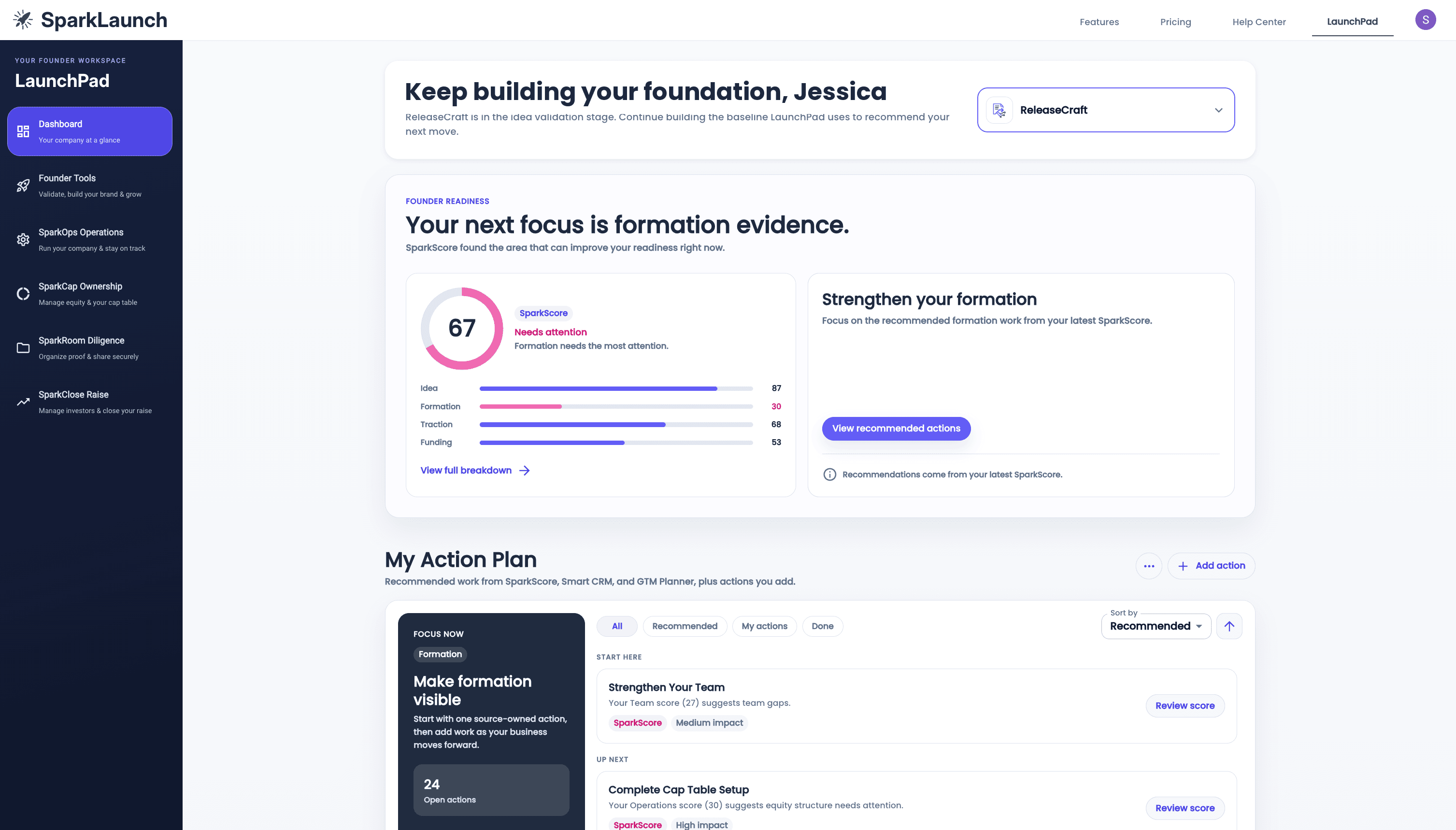
Task: Click the Funding score progress bar
Action: (616, 443)
